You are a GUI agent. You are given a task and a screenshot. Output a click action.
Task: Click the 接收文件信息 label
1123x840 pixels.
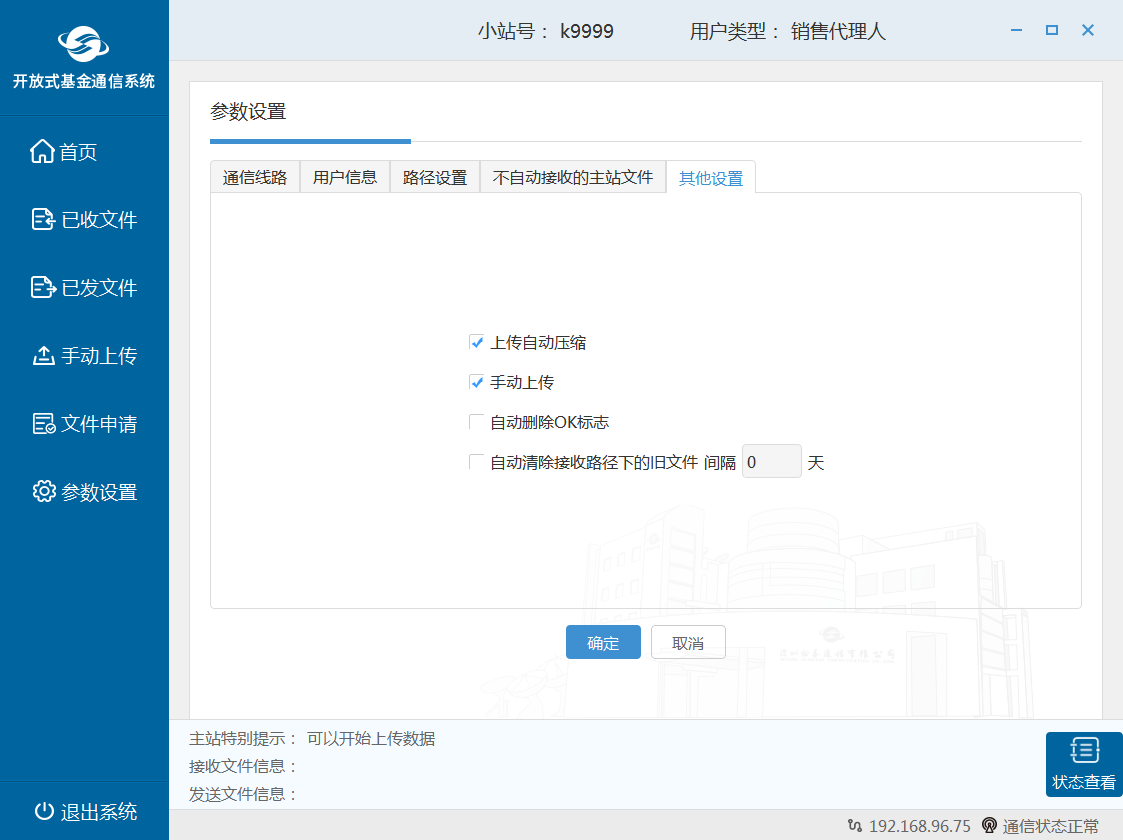click(x=243, y=766)
